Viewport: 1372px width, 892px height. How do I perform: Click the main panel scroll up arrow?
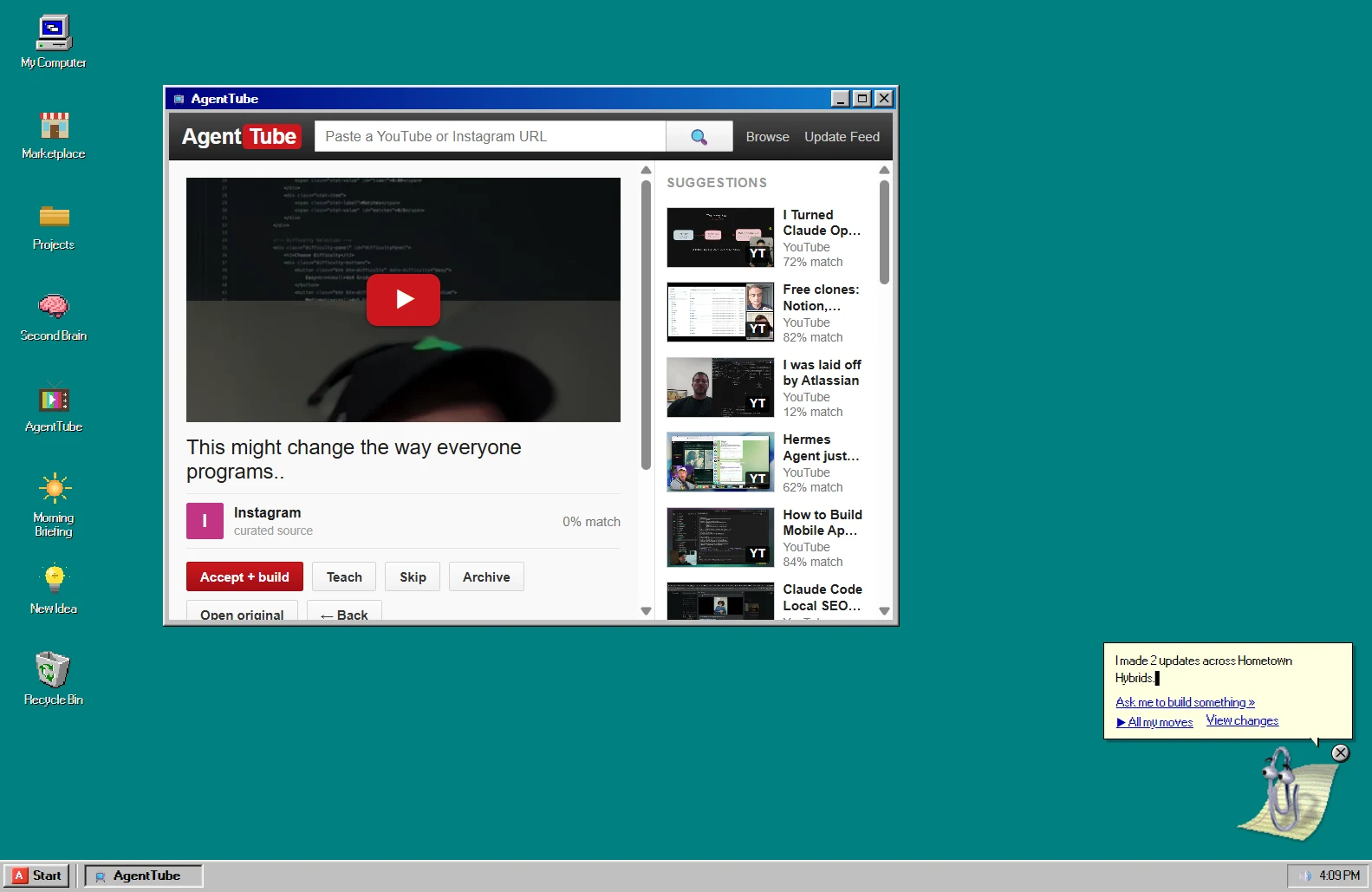[x=646, y=170]
